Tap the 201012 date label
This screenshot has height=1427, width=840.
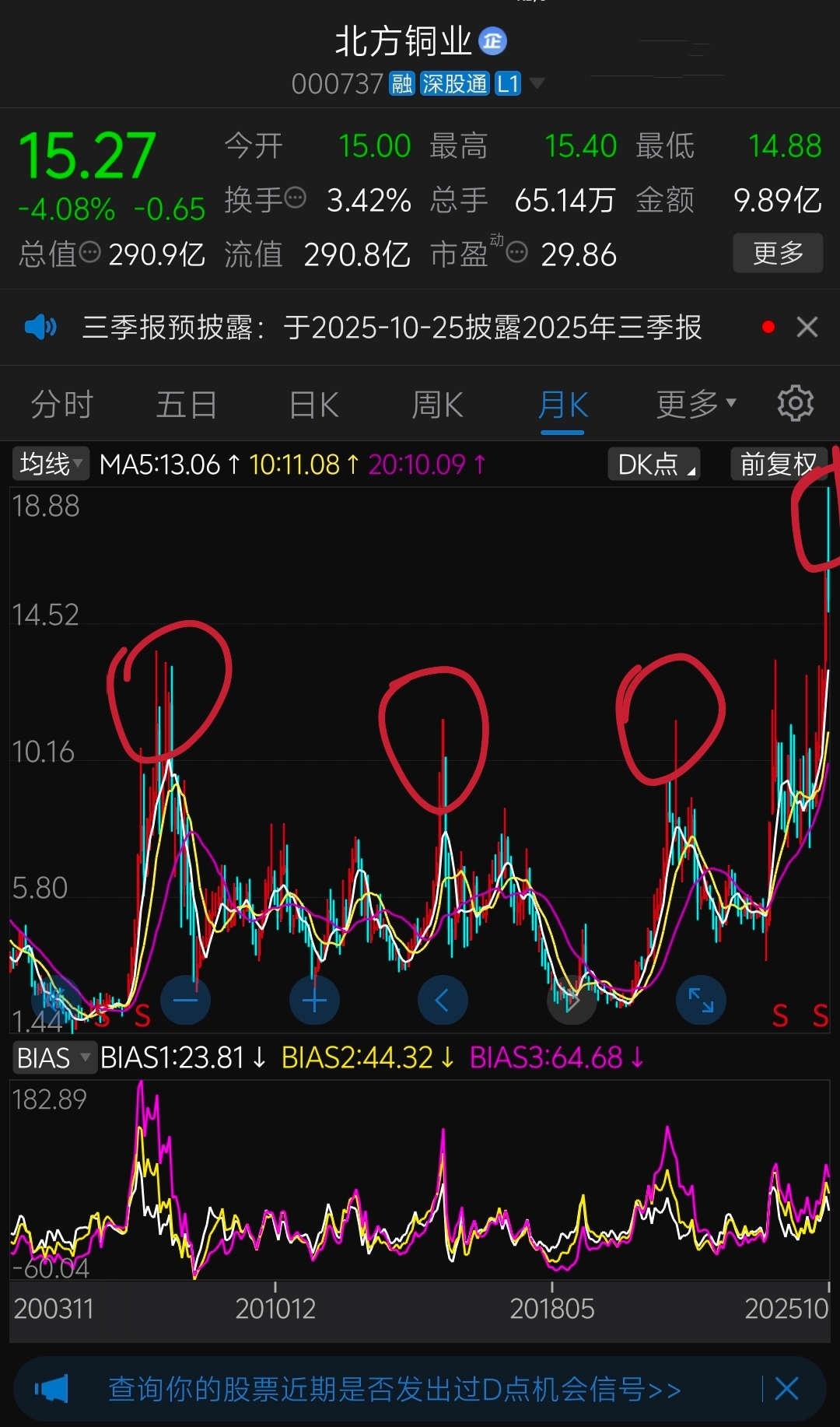(x=275, y=1309)
